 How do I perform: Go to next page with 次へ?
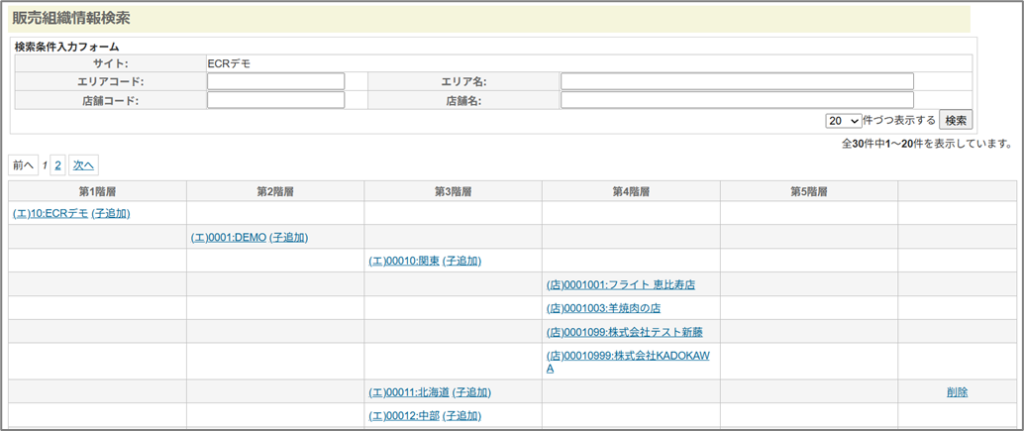click(84, 165)
